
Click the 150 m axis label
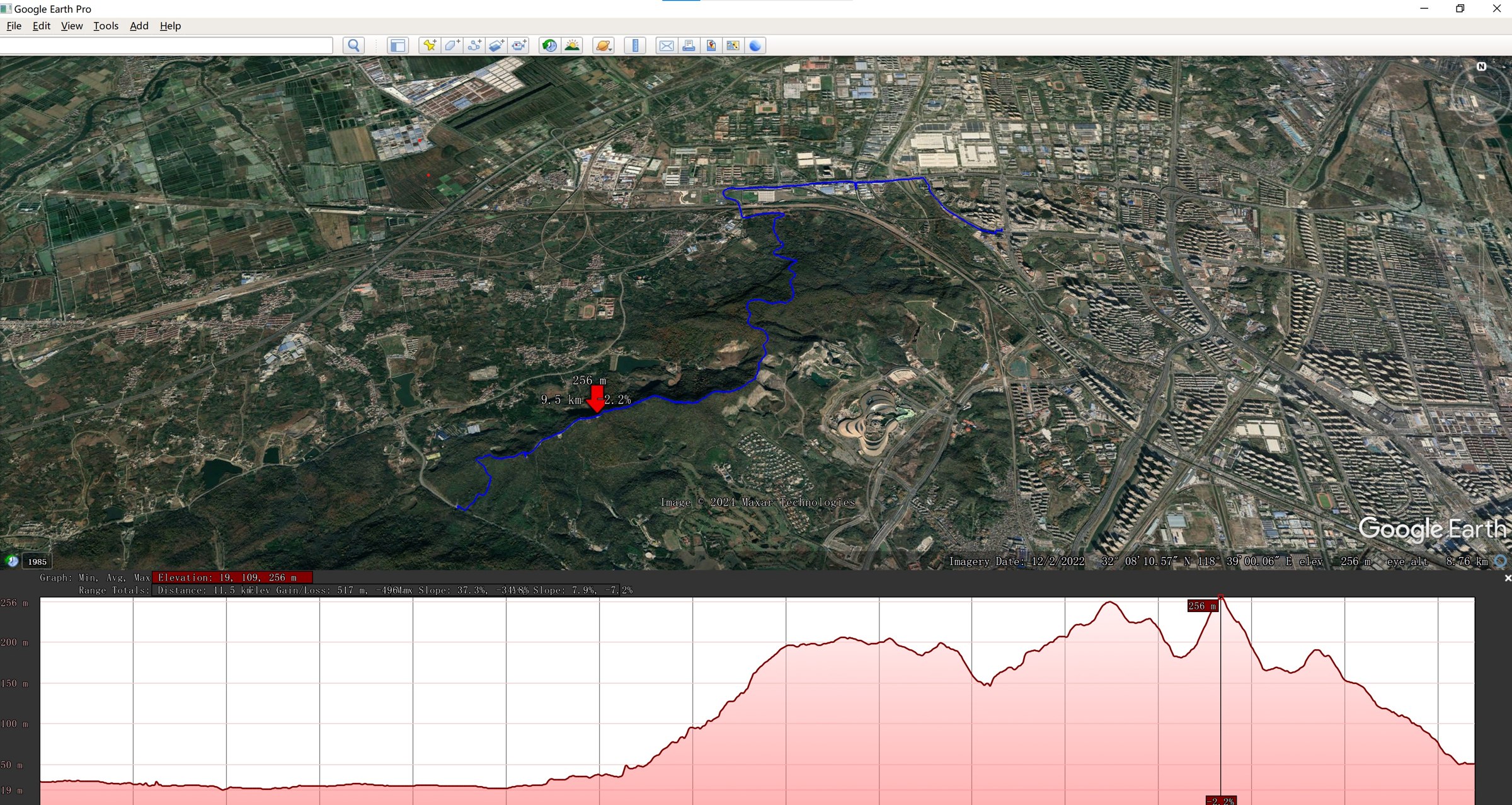pyautogui.click(x=14, y=683)
